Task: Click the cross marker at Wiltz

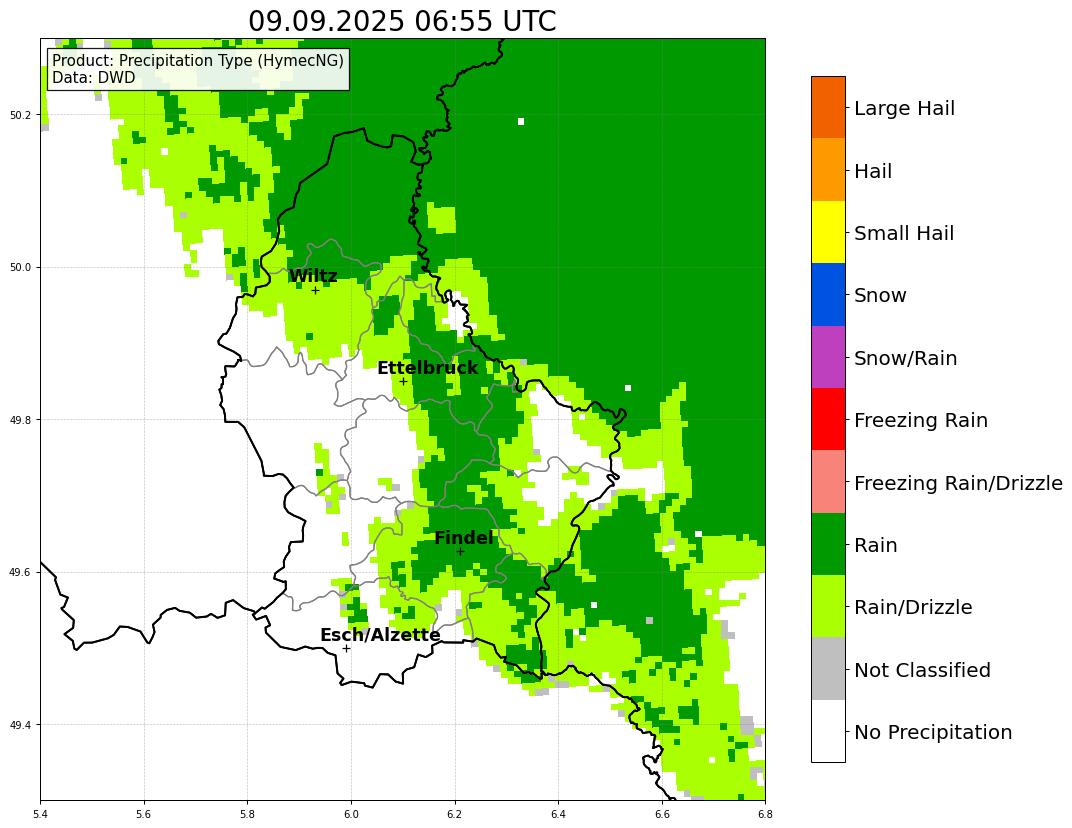Action: tap(315, 291)
